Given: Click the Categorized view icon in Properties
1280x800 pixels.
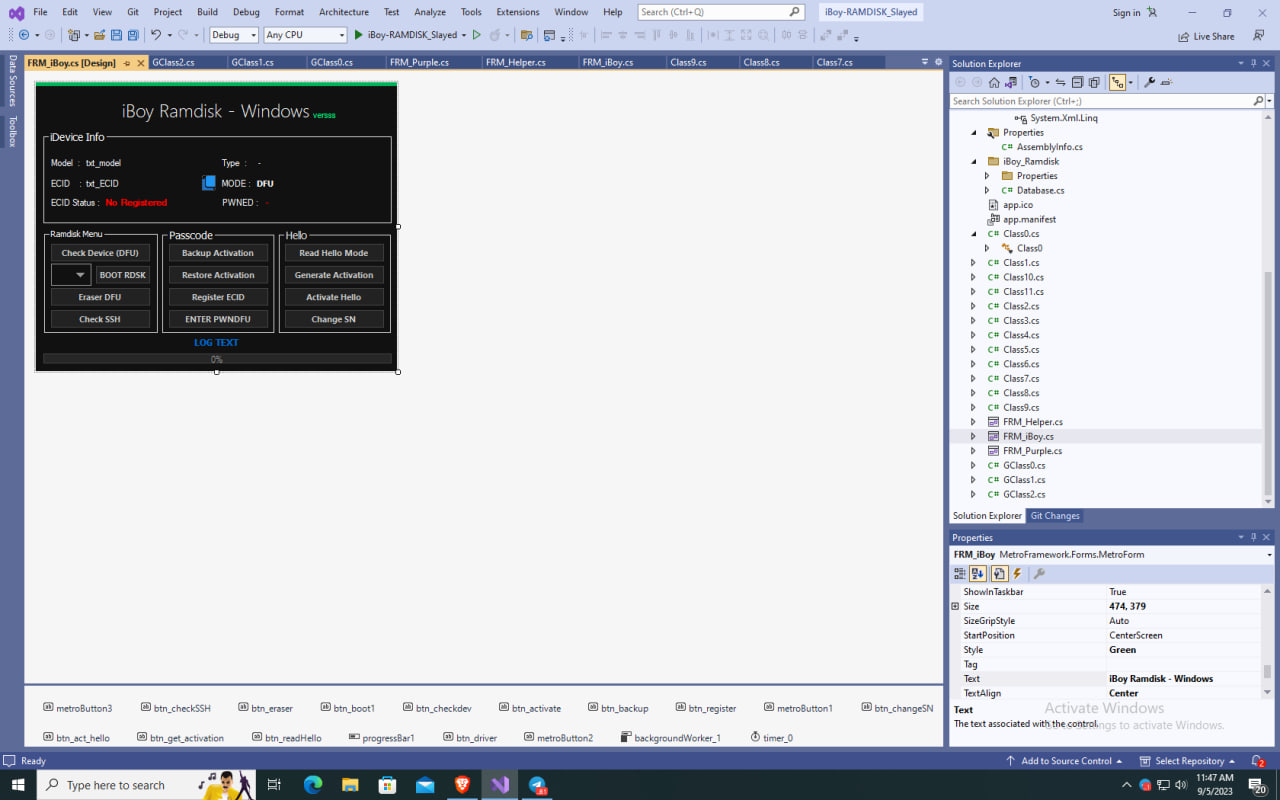Looking at the screenshot, I should tap(960, 574).
